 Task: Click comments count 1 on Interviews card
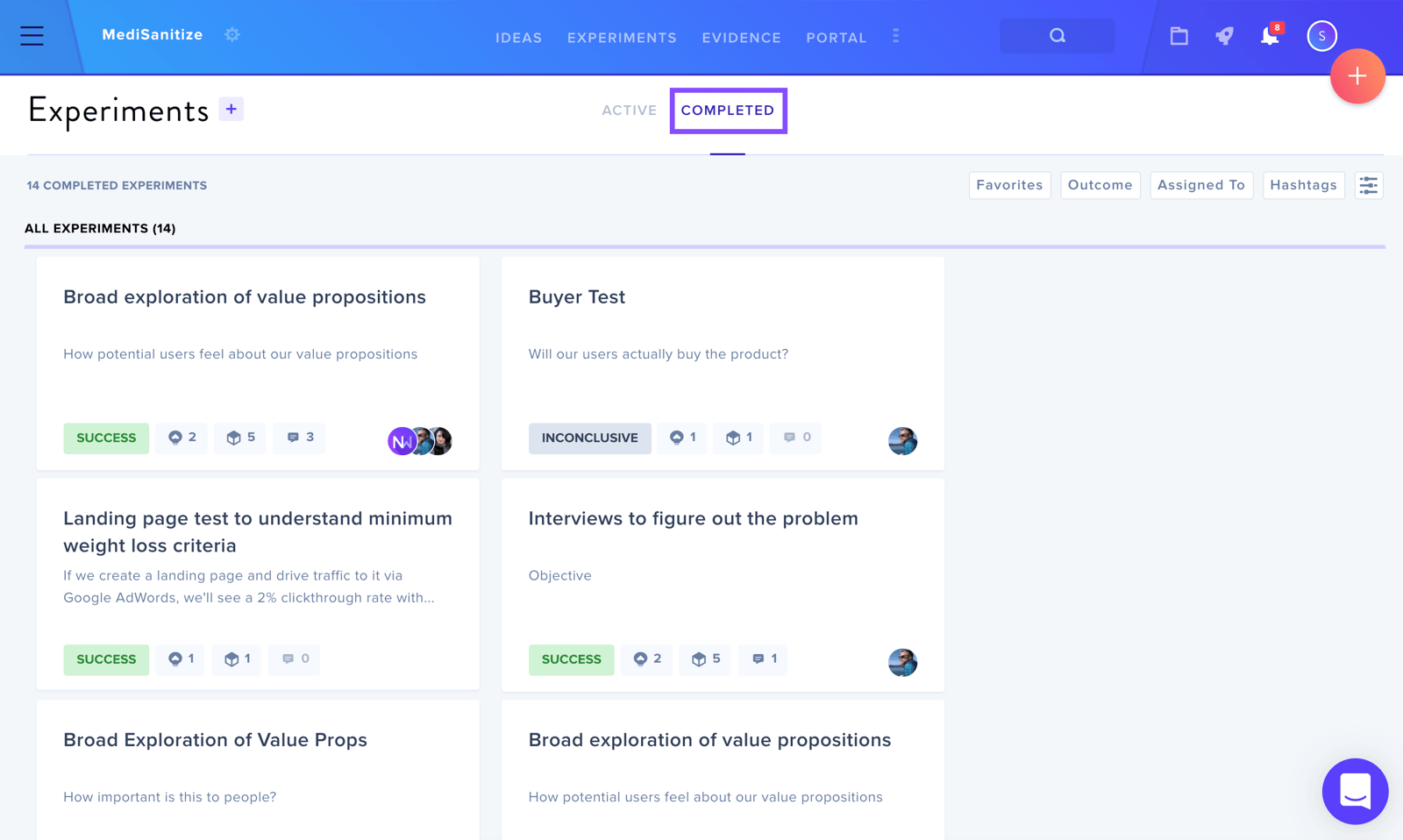pos(763,659)
